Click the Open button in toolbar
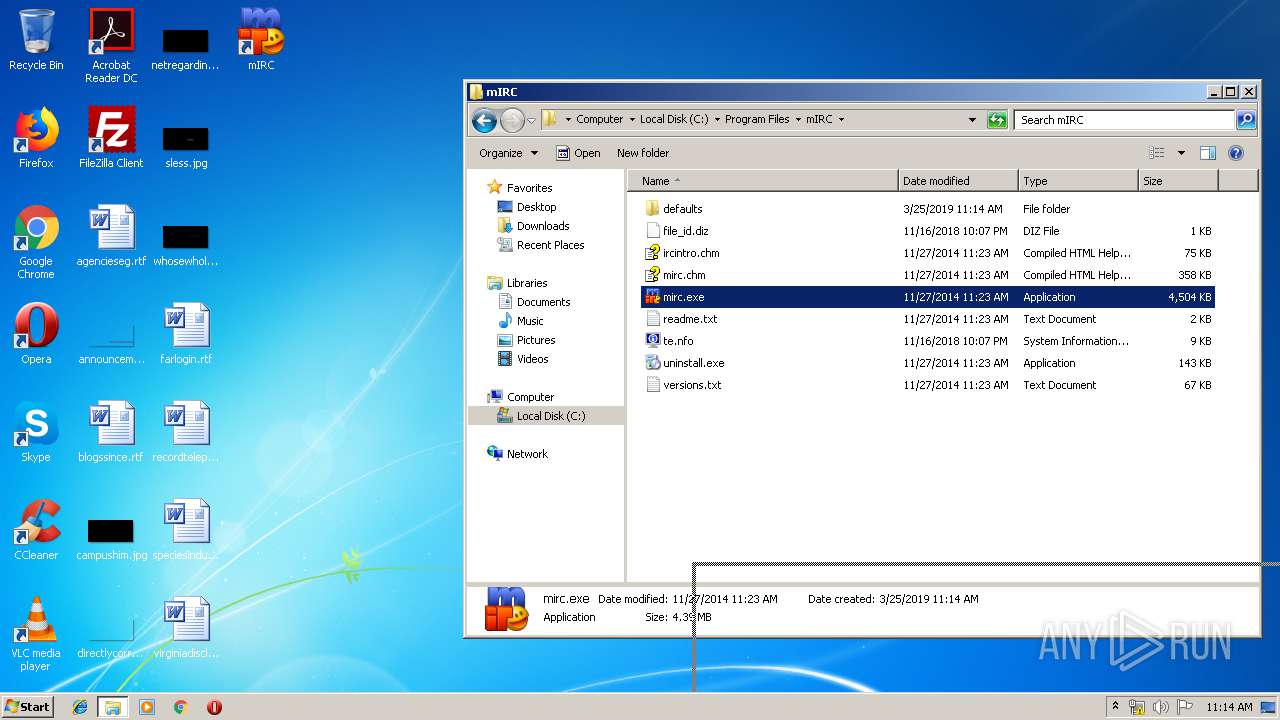Viewport: 1280px width, 720px height. coord(578,153)
